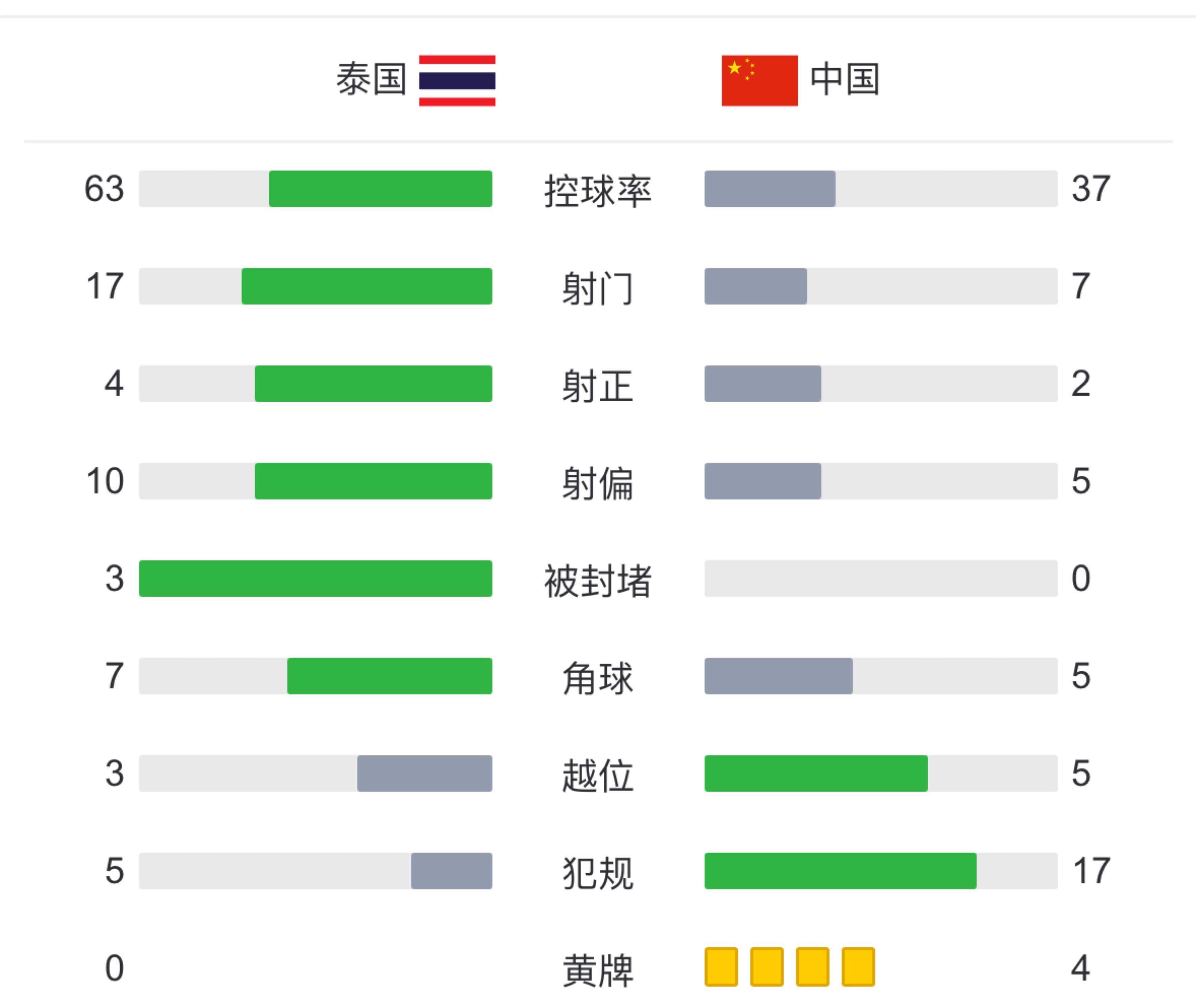Click China's green 越位 bar
The width and height of the screenshot is (1196, 1008).
pyautogui.click(x=816, y=773)
